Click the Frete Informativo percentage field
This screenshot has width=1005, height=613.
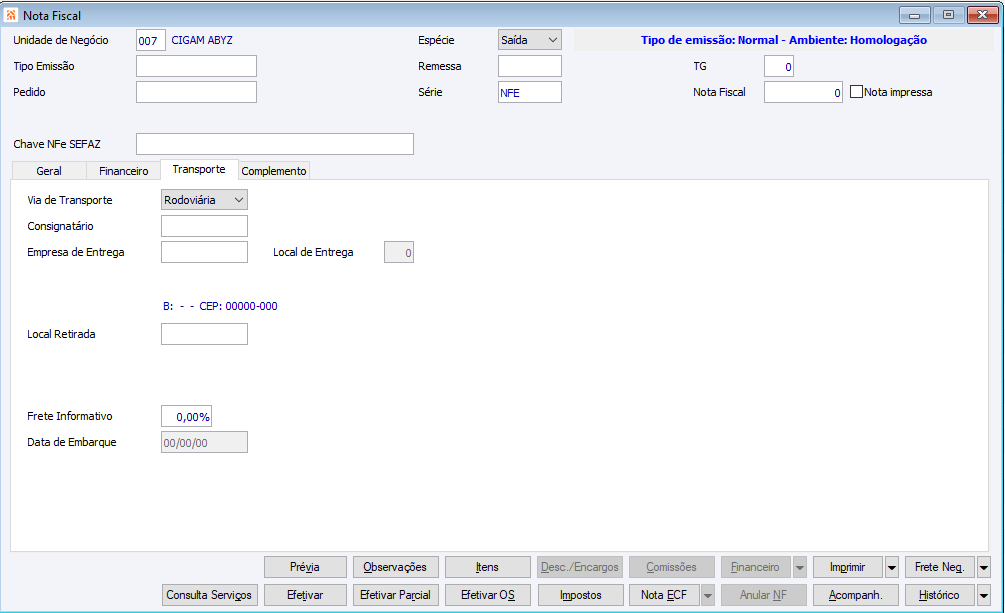pos(186,416)
